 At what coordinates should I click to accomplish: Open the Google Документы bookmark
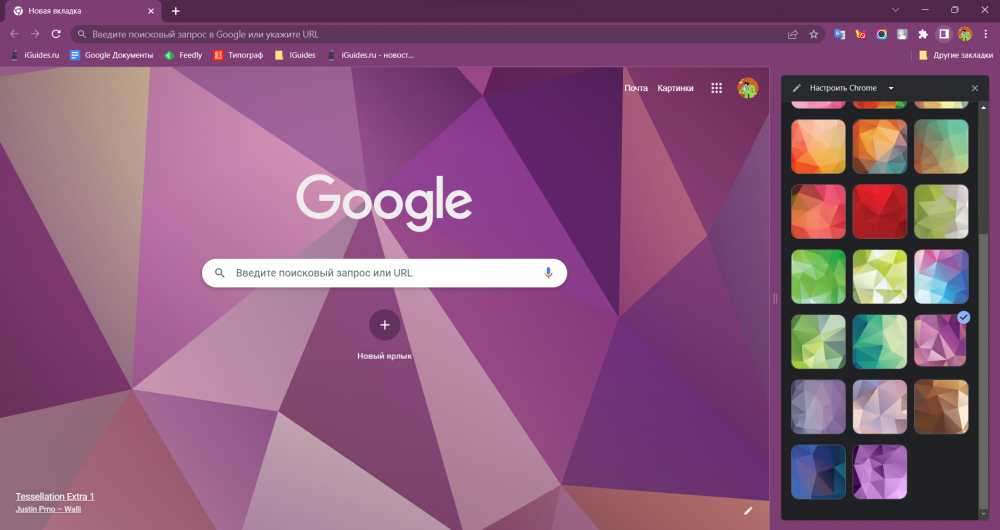[112, 55]
